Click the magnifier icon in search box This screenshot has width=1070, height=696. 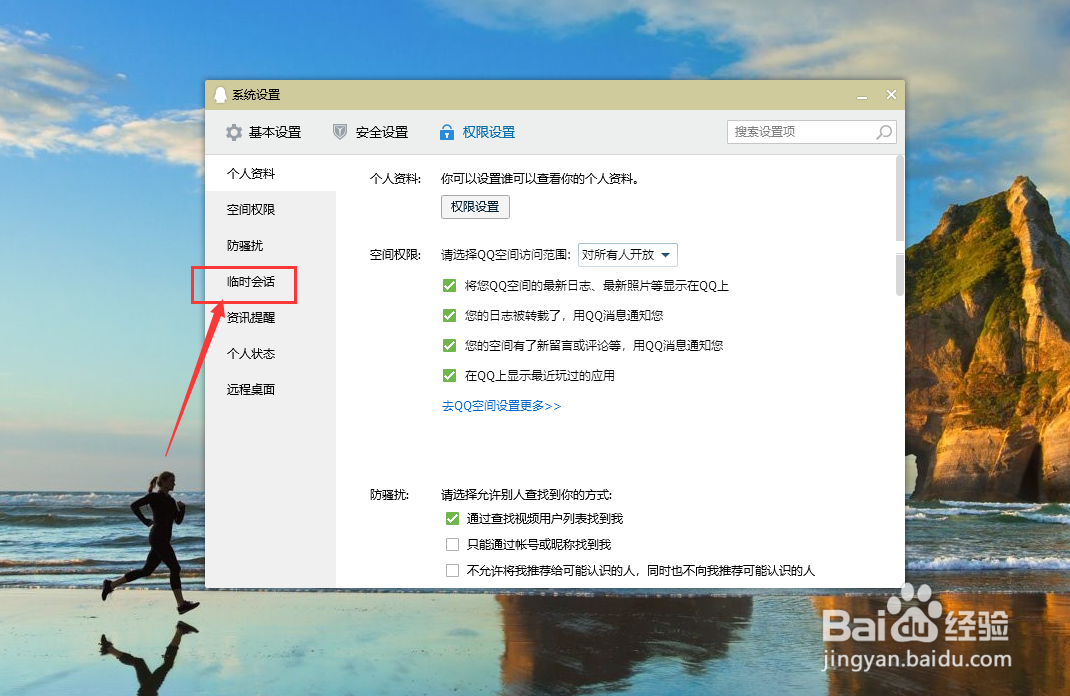click(882, 131)
